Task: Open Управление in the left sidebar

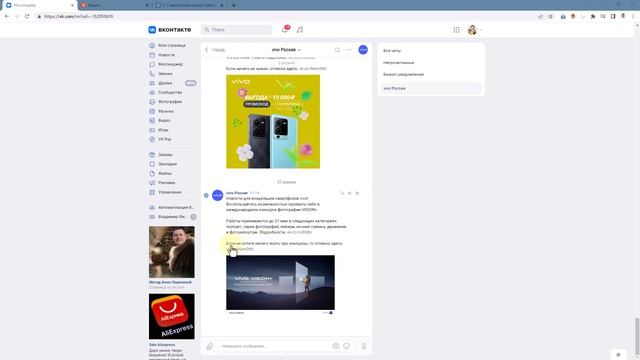Action: [x=170, y=192]
